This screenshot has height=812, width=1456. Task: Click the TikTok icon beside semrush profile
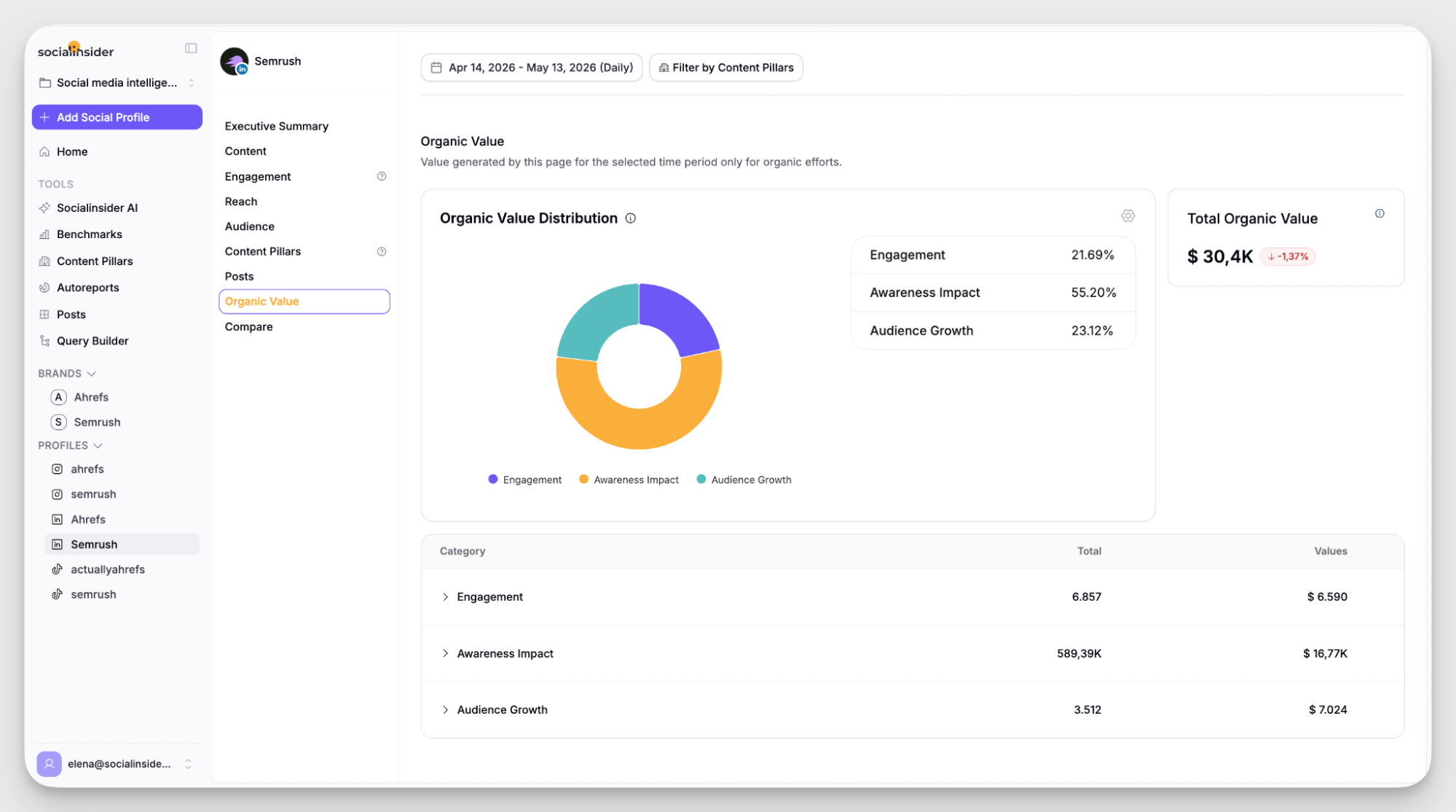click(x=57, y=594)
